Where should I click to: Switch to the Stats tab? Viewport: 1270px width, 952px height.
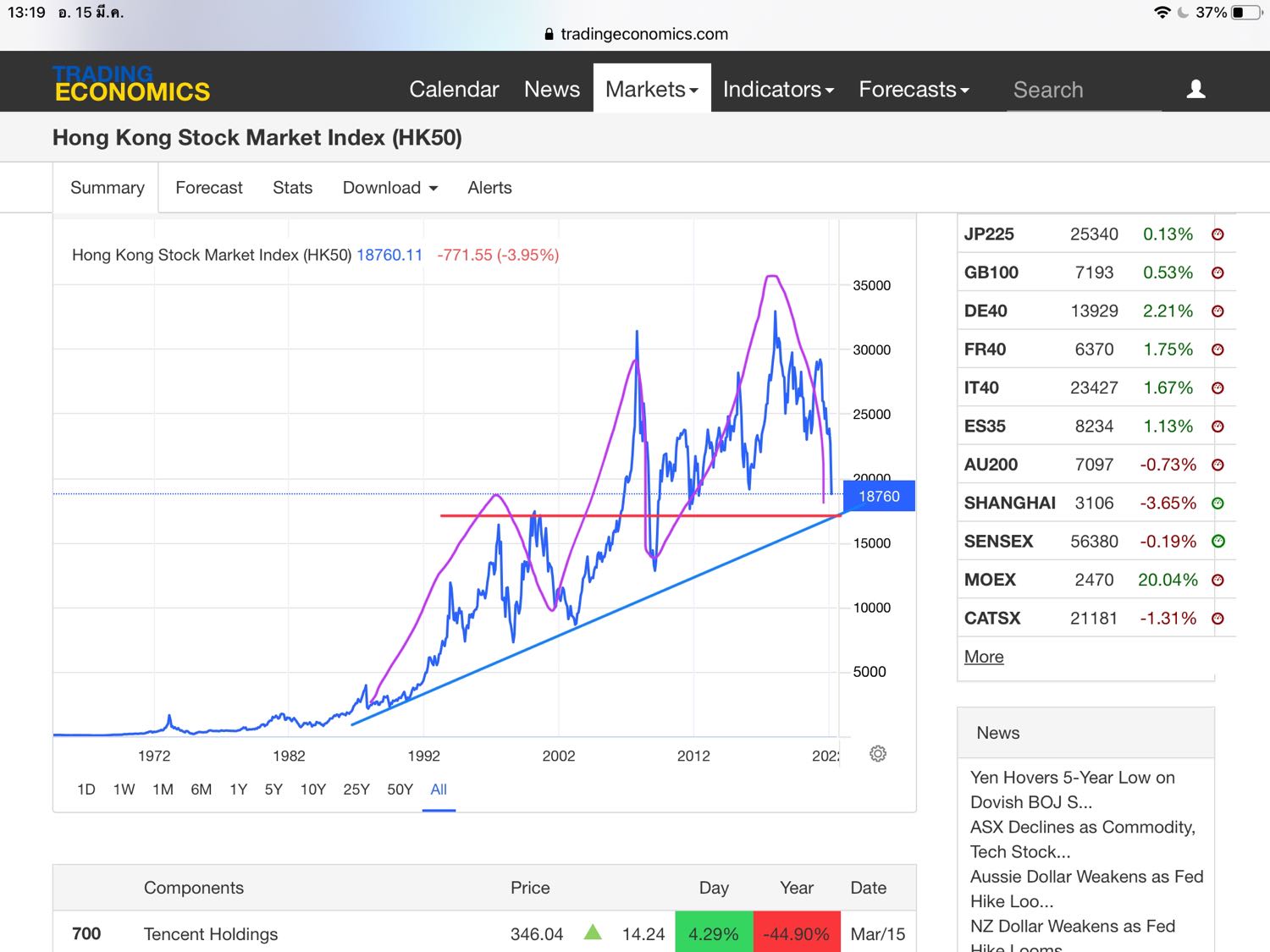293,188
